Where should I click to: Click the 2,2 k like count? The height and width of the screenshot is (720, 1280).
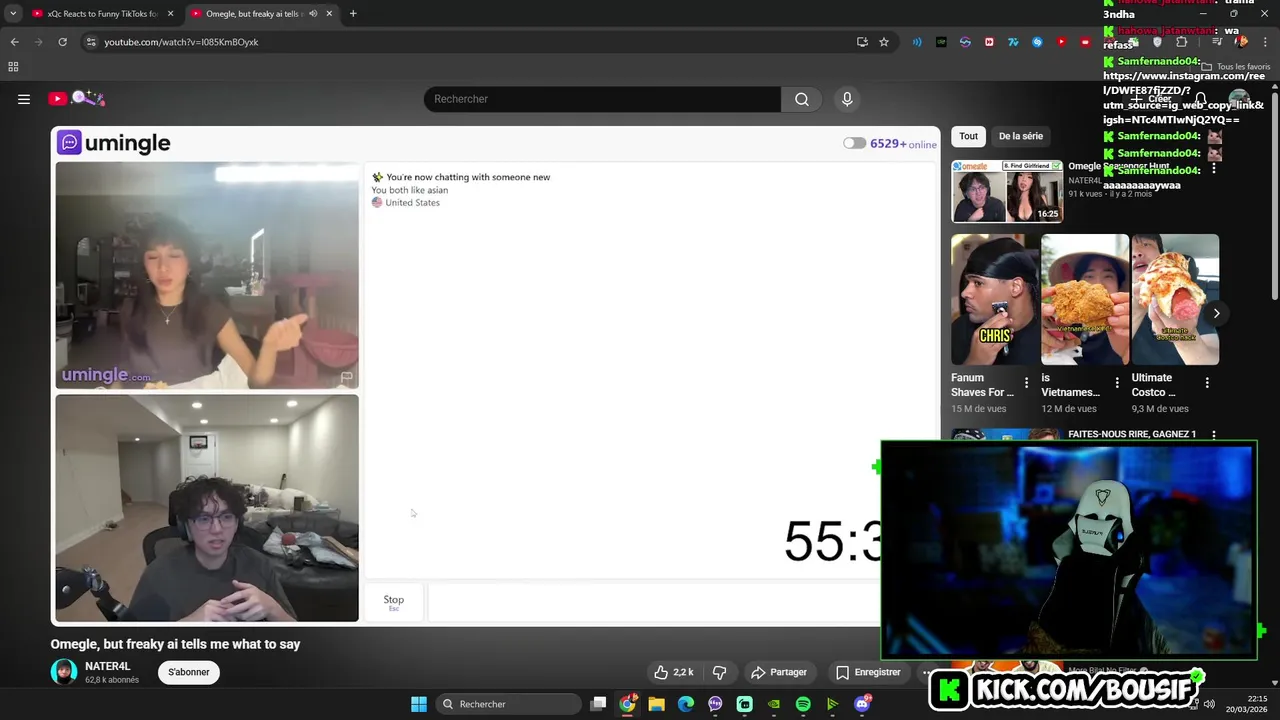pyautogui.click(x=683, y=672)
